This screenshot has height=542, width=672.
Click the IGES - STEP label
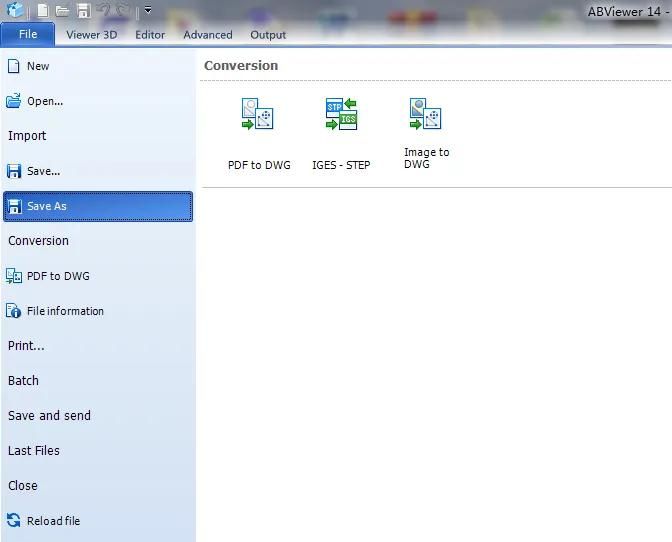pos(341,165)
